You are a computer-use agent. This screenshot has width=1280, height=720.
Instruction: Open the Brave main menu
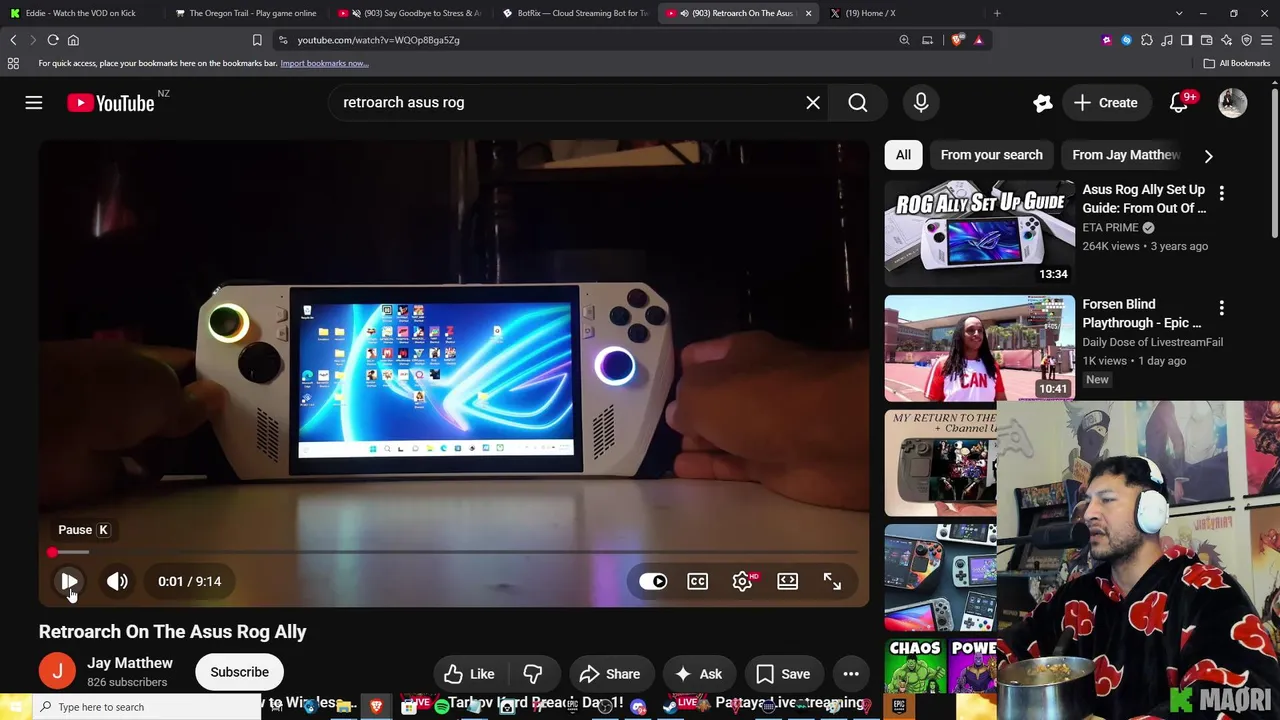[1266, 40]
